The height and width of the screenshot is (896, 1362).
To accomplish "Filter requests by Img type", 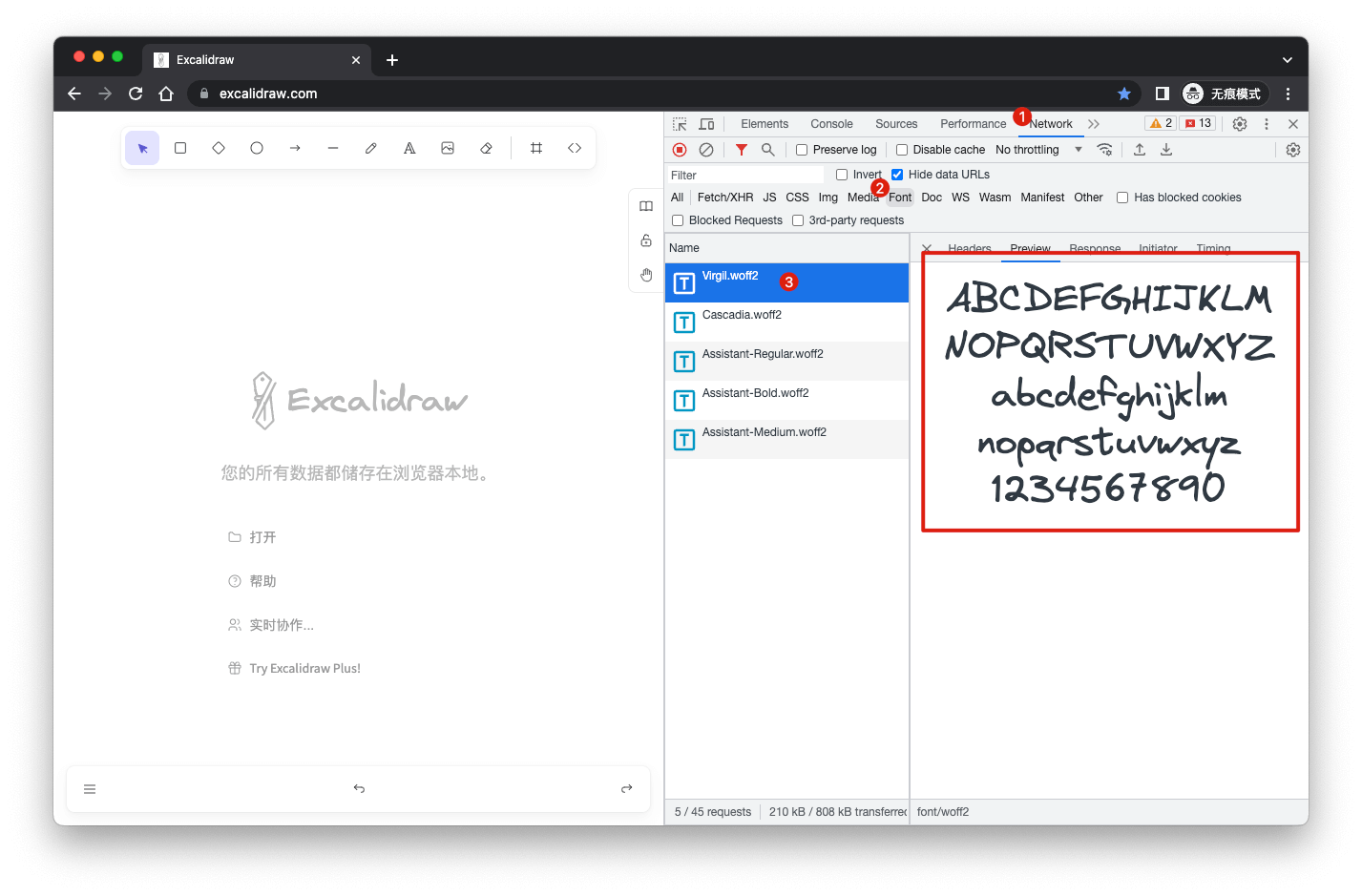I will (828, 198).
